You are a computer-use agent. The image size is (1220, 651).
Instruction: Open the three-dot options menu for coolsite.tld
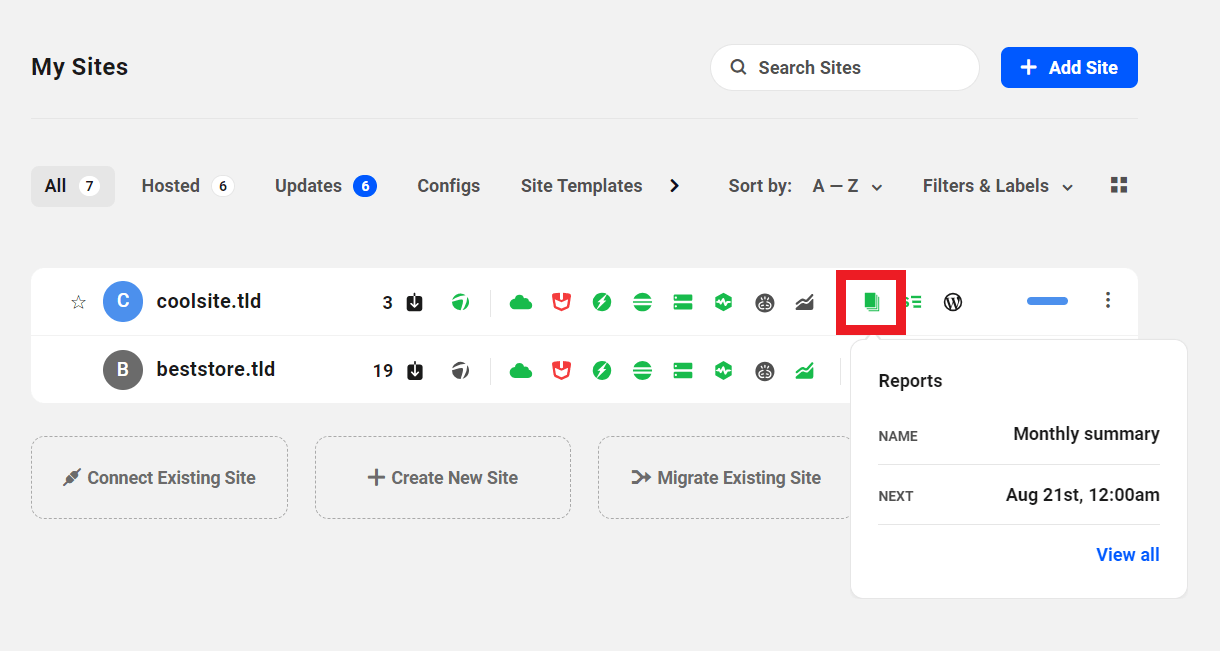[x=1108, y=301]
